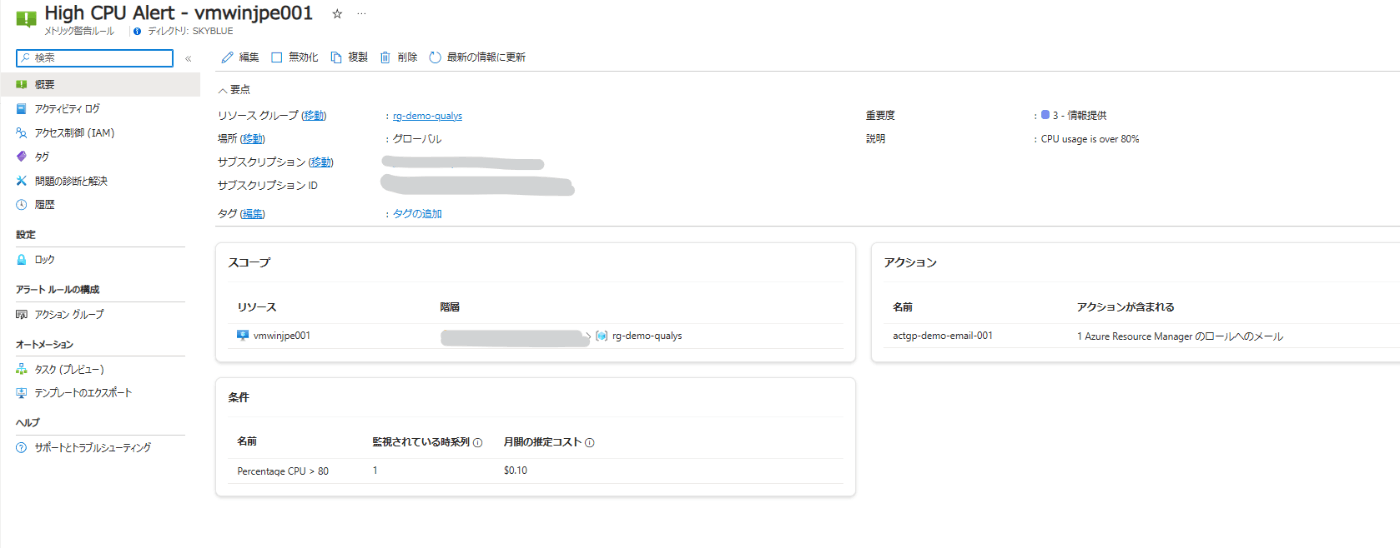Click the vmwinjpe001 virtual machine icon
Viewport: 1400px width, 548px height.
point(243,336)
